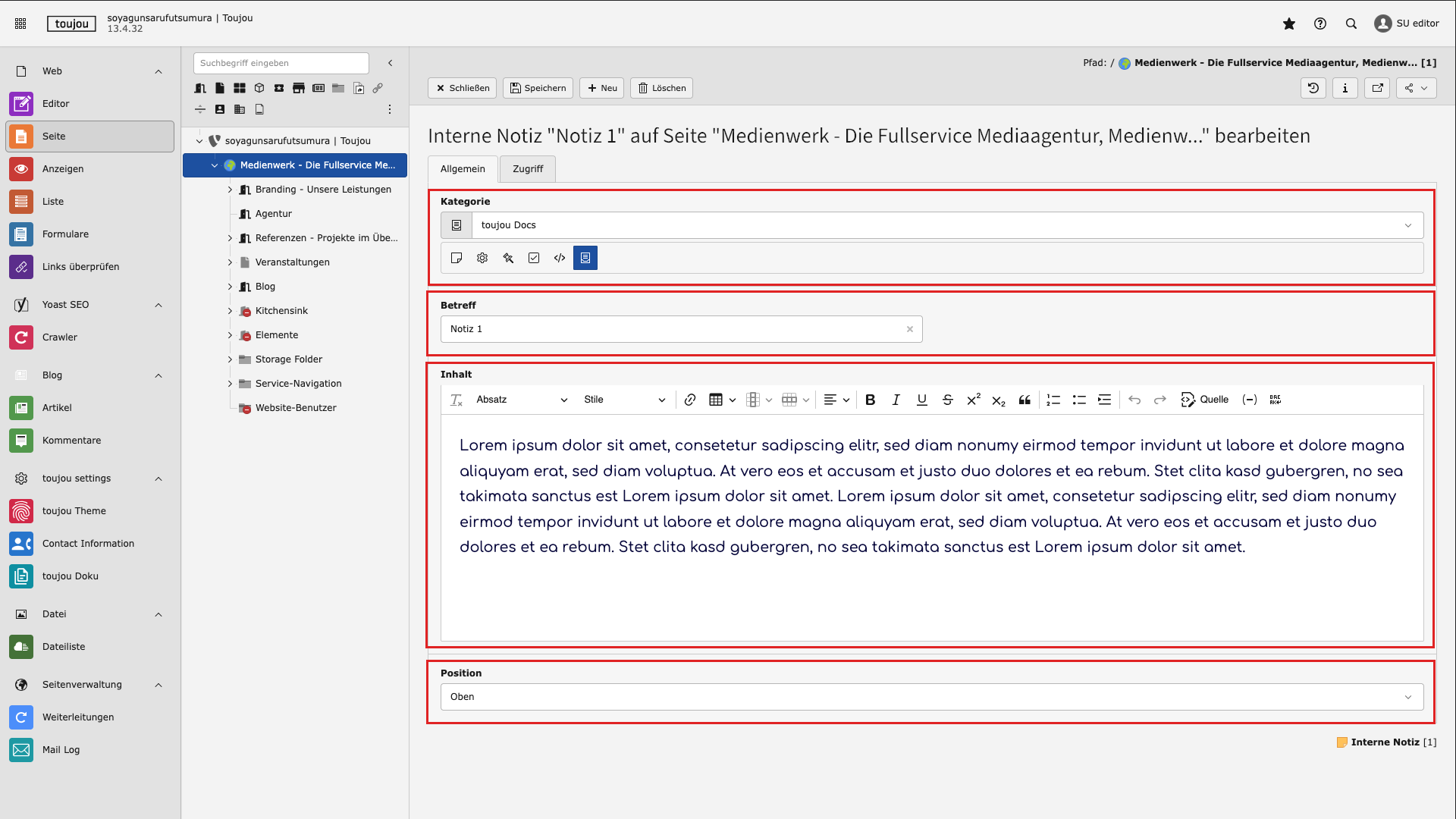
Task: Expand the Blog page node
Action: 230,287
